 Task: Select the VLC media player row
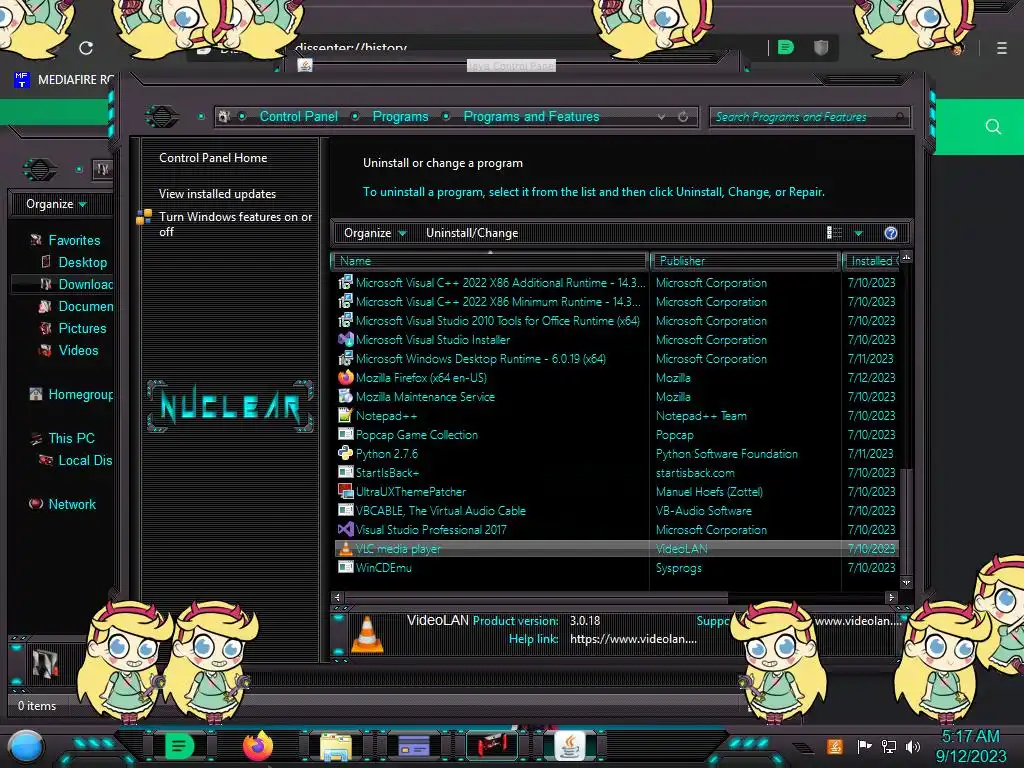(616, 549)
